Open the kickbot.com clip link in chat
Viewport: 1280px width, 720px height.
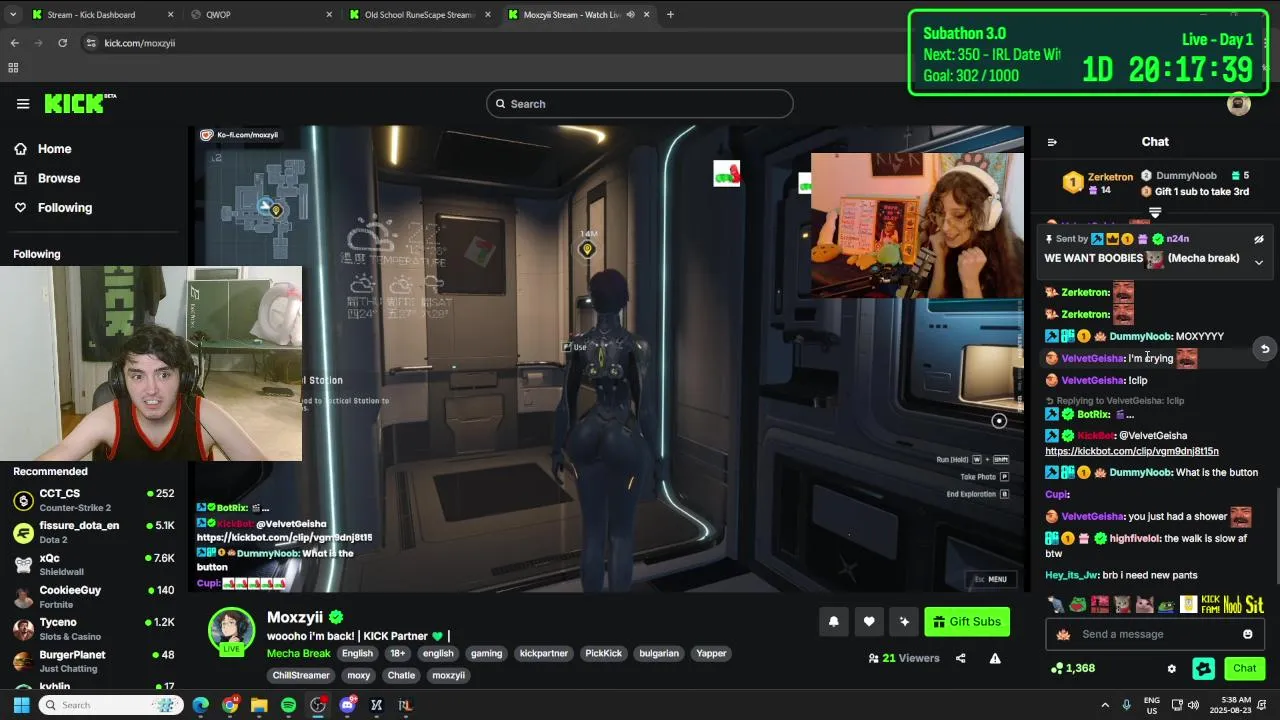click(1132, 451)
